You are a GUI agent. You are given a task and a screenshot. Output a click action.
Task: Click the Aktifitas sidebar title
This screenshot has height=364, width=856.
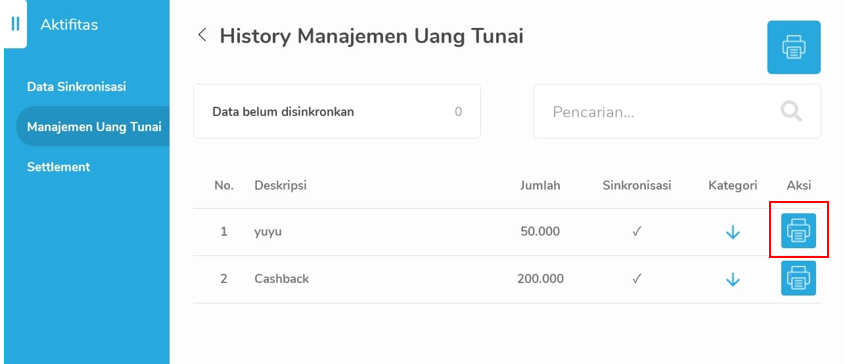click(x=69, y=25)
